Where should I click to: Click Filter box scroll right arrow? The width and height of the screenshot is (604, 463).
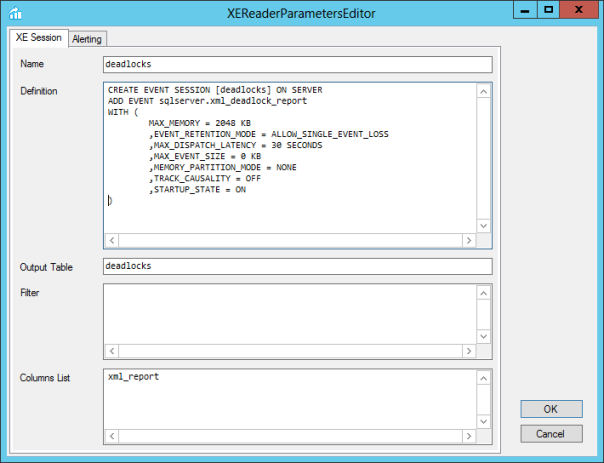point(469,351)
